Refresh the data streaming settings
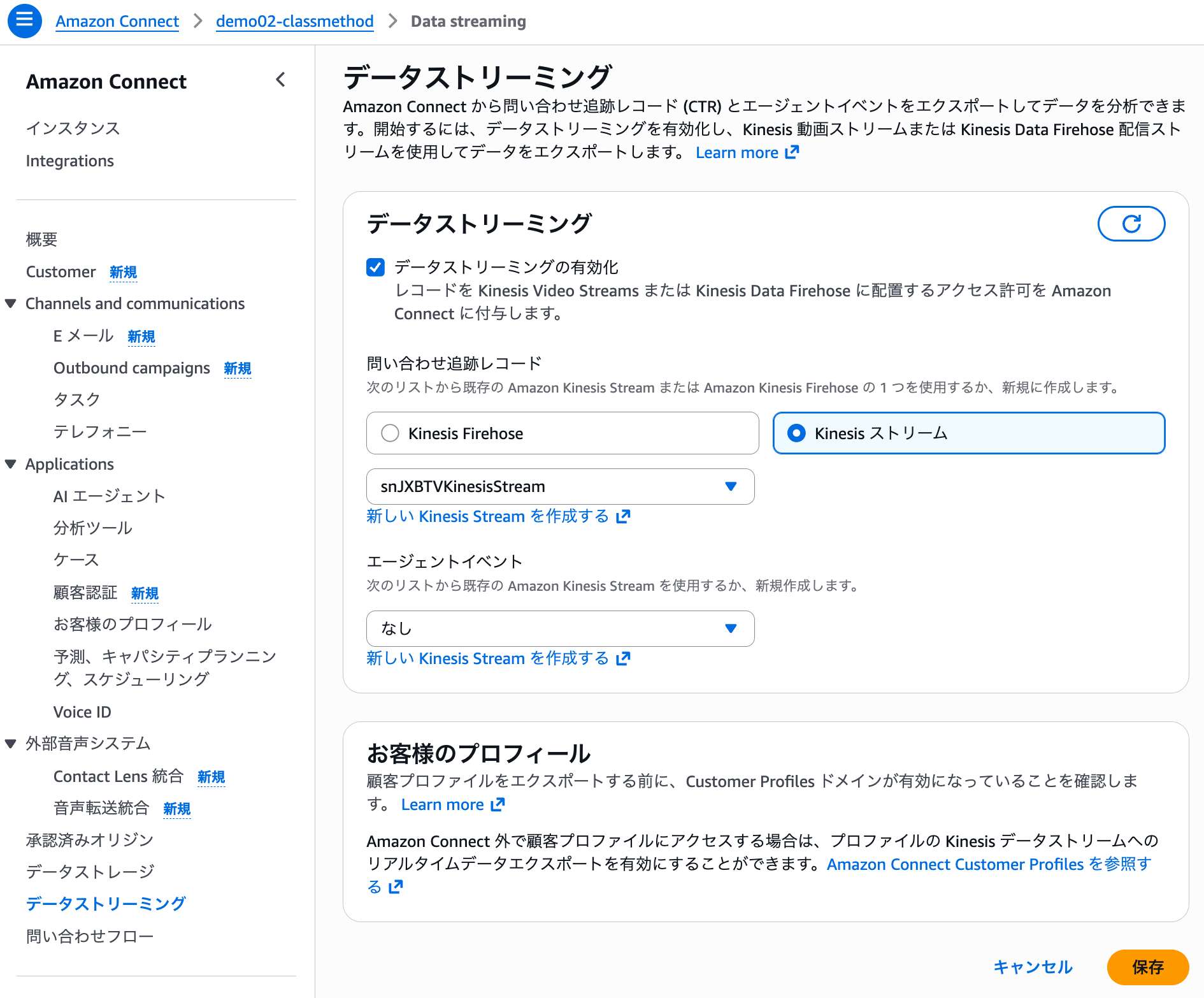 [x=1131, y=224]
